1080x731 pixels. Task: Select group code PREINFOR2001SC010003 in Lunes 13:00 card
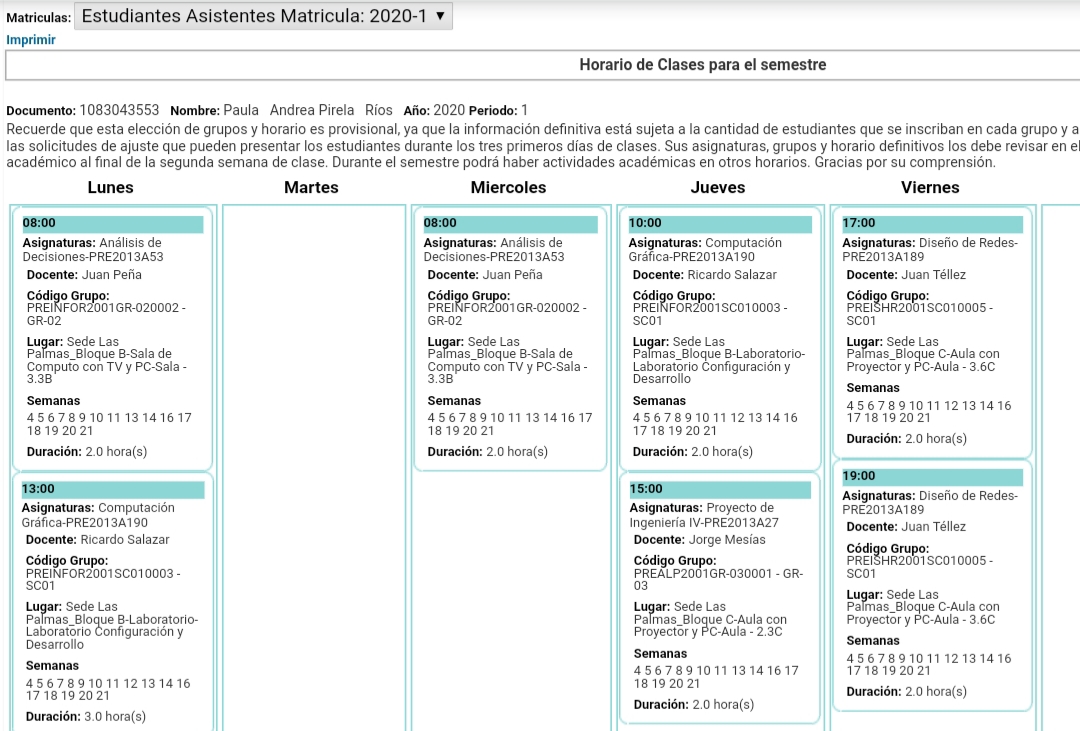(103, 579)
